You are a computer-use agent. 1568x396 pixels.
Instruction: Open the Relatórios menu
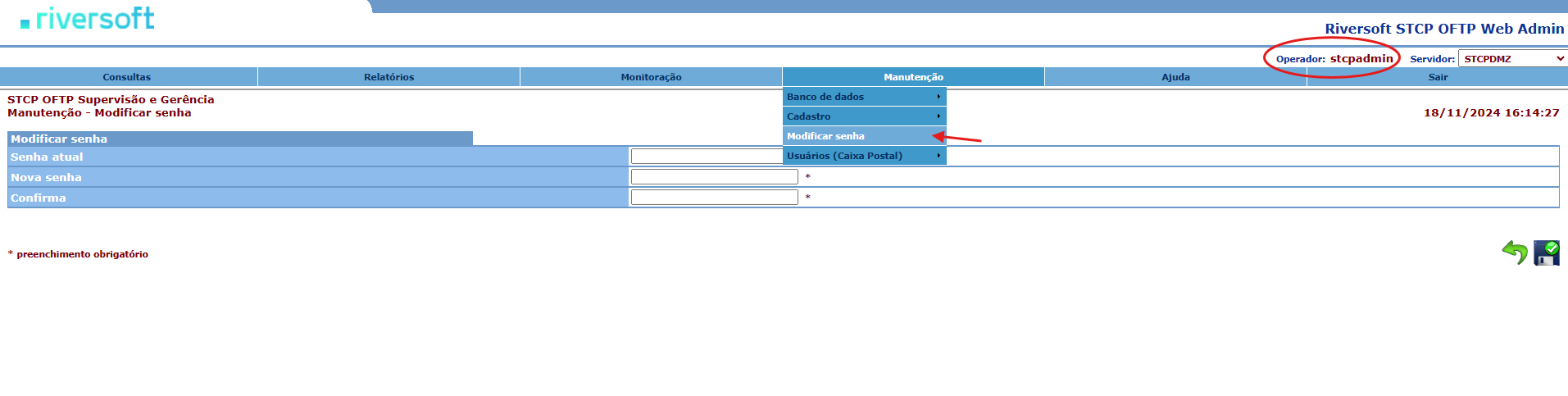click(389, 77)
